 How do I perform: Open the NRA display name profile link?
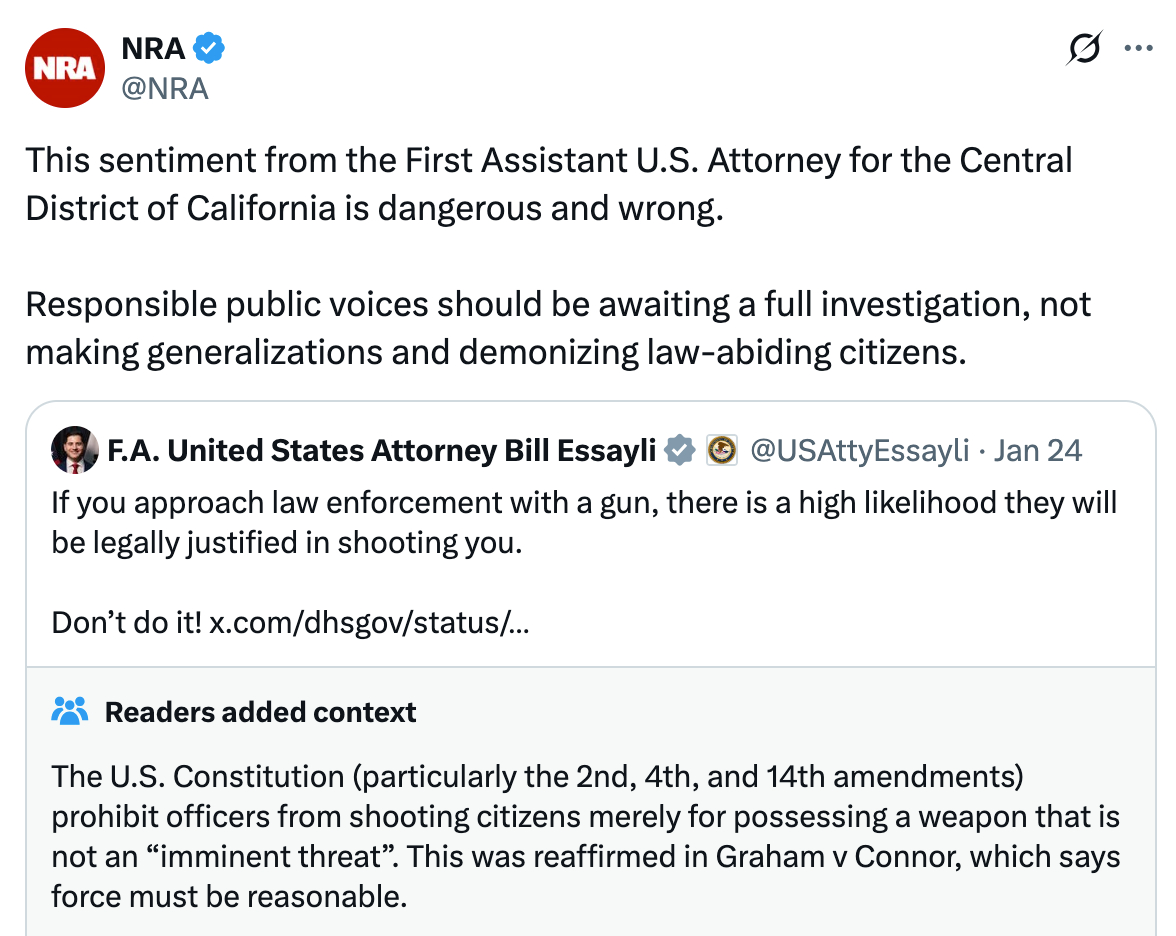152,47
